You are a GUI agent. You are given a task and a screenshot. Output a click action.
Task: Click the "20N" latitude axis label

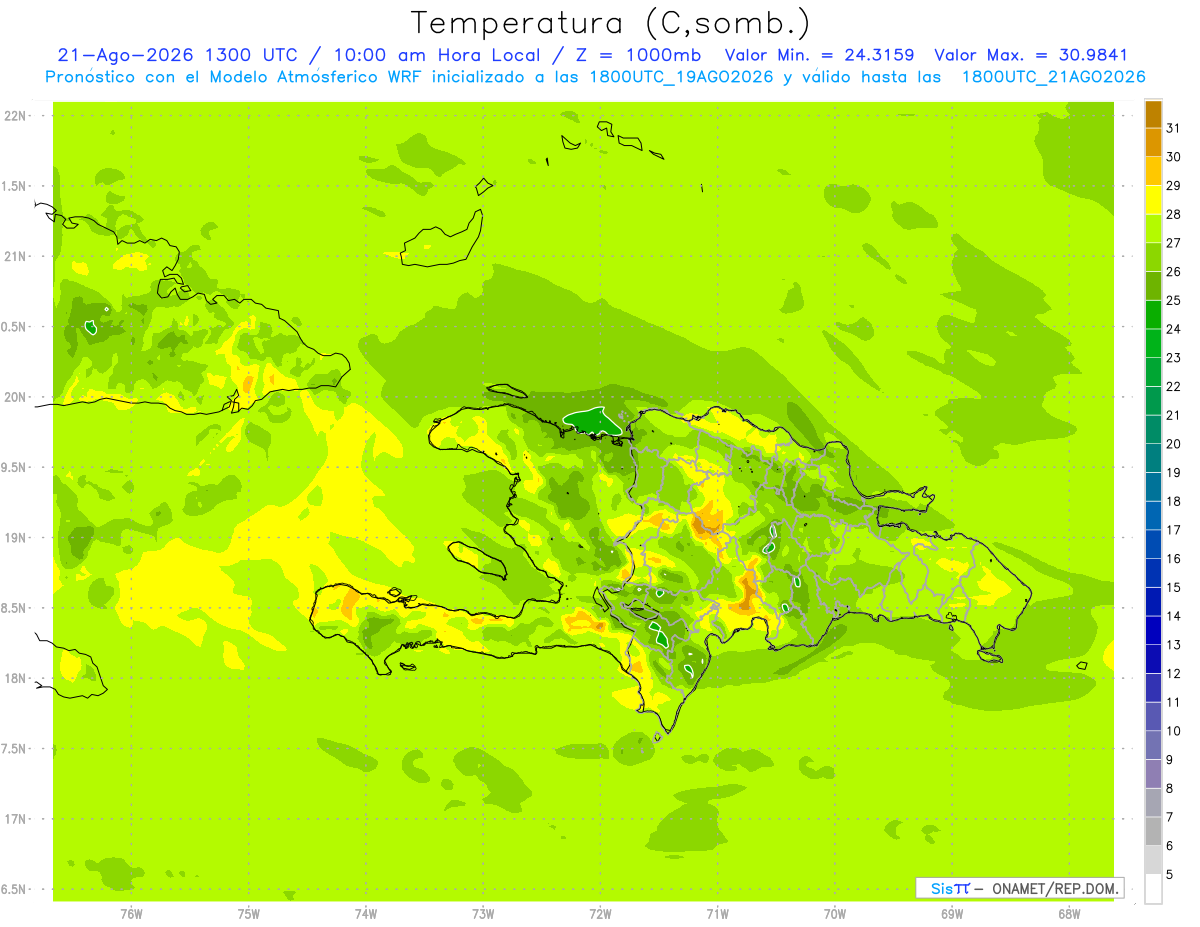(16, 397)
